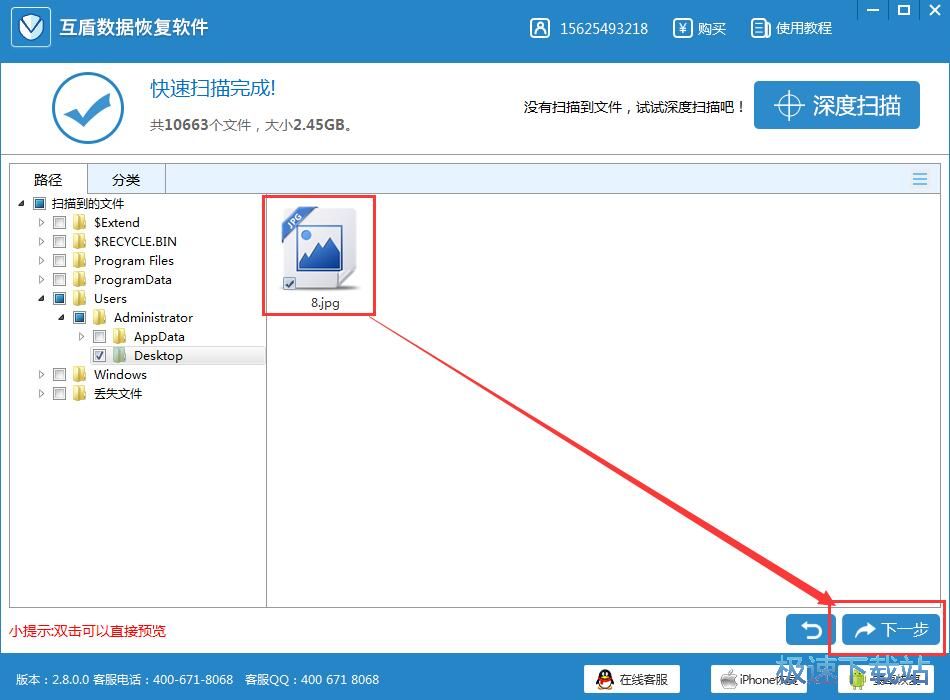Screen dimensions: 950x700
Task: Select the $Extend folder icon
Action: tap(79, 222)
